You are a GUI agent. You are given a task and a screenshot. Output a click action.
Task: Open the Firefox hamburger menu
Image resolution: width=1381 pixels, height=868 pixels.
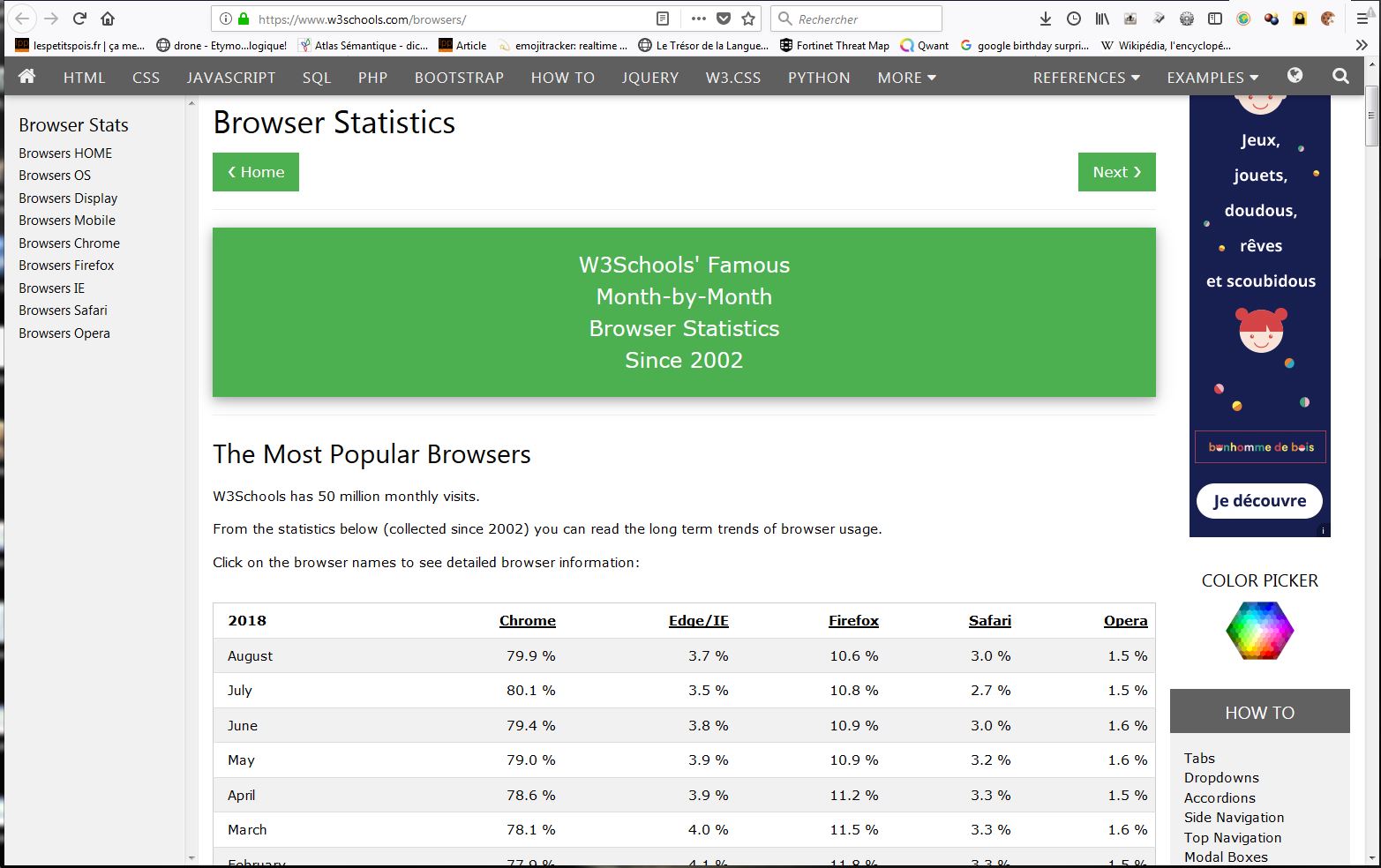pyautogui.click(x=1362, y=19)
